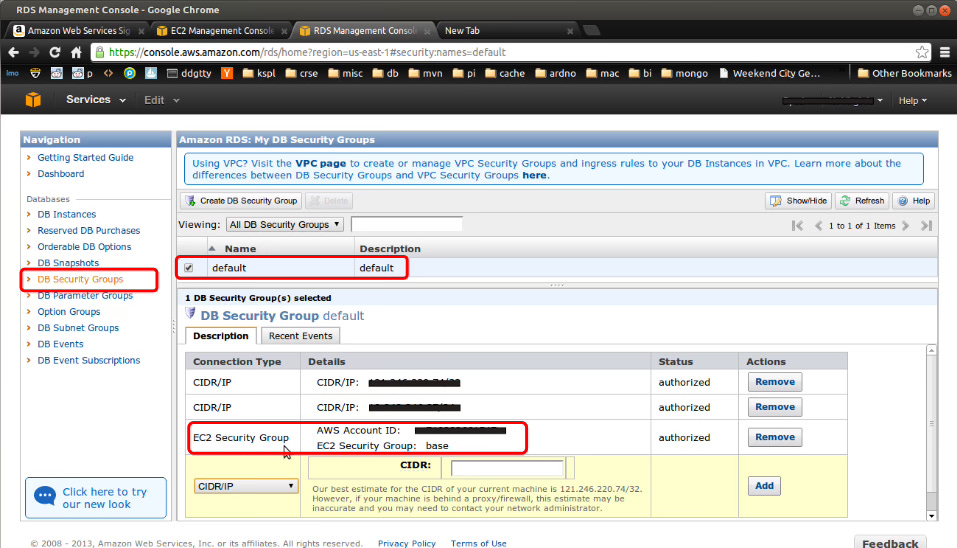Open the sailboat bookmark icon
957x548 pixels.
pos(151,73)
